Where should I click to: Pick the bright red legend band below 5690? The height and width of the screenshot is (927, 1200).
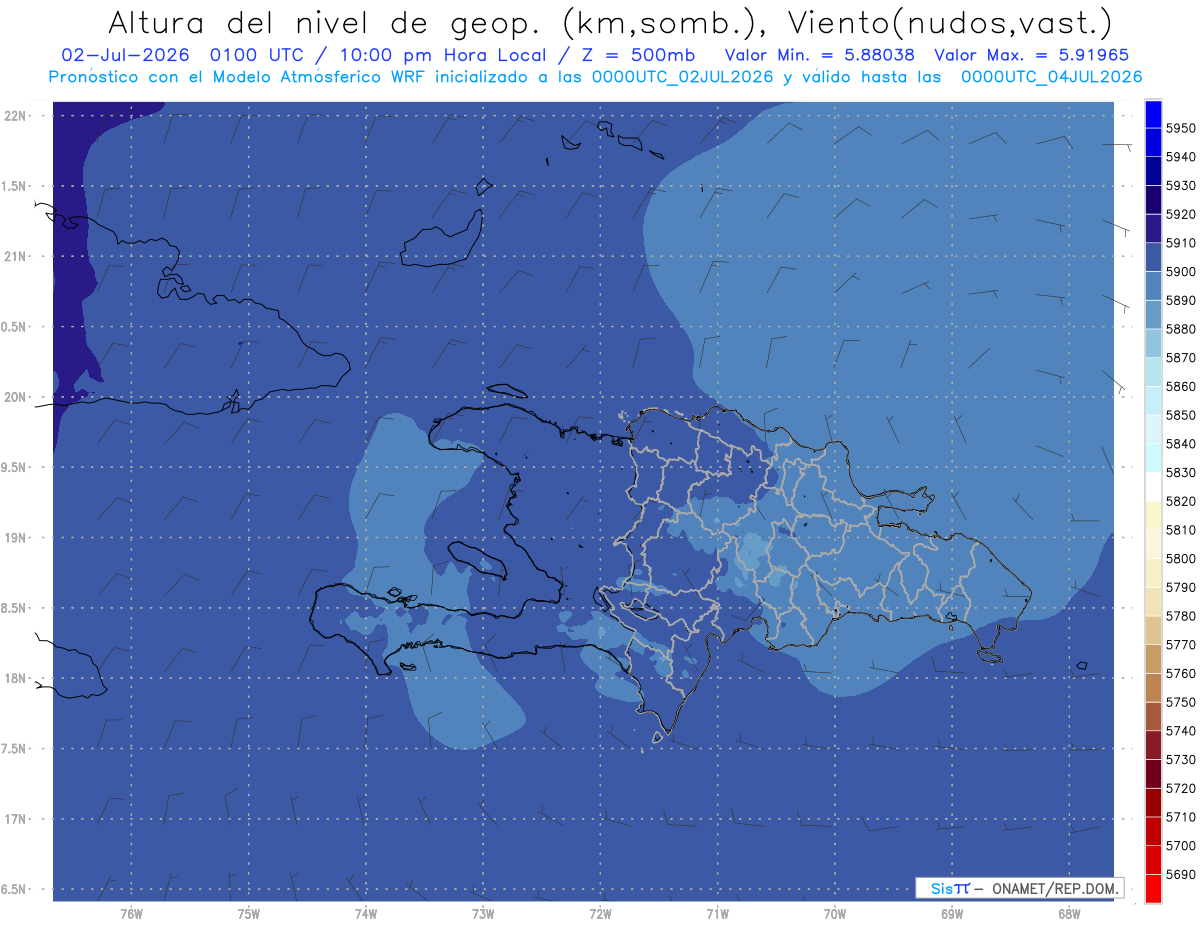(1153, 888)
